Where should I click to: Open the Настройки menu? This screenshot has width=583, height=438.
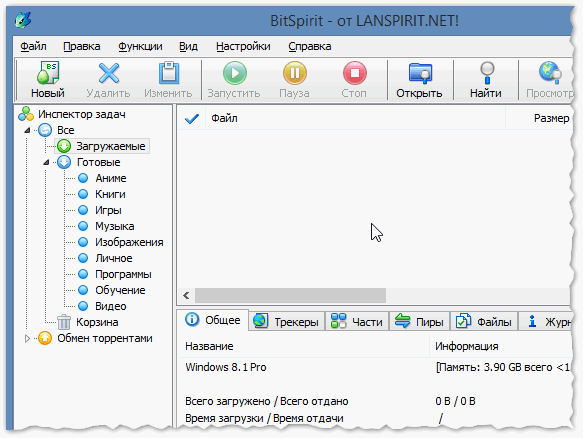click(x=243, y=46)
